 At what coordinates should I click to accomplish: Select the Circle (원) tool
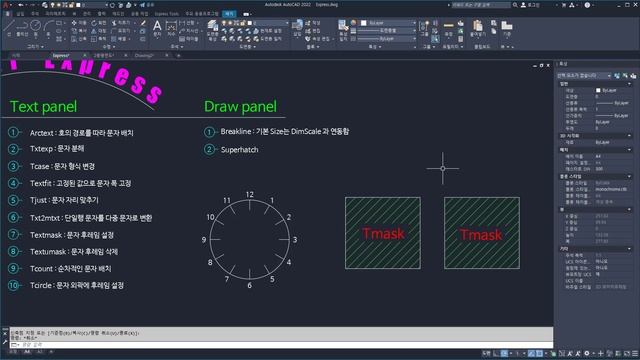36,28
